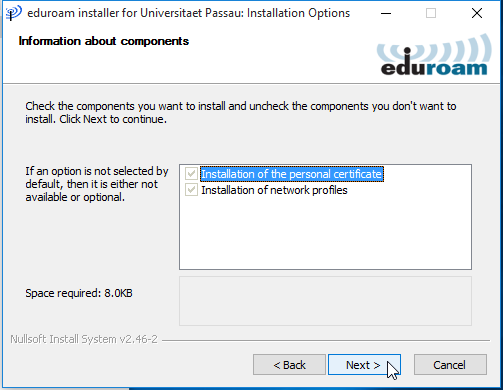503x390 pixels.
Task: Click the eduroam logo in the header
Action: pos(434,55)
